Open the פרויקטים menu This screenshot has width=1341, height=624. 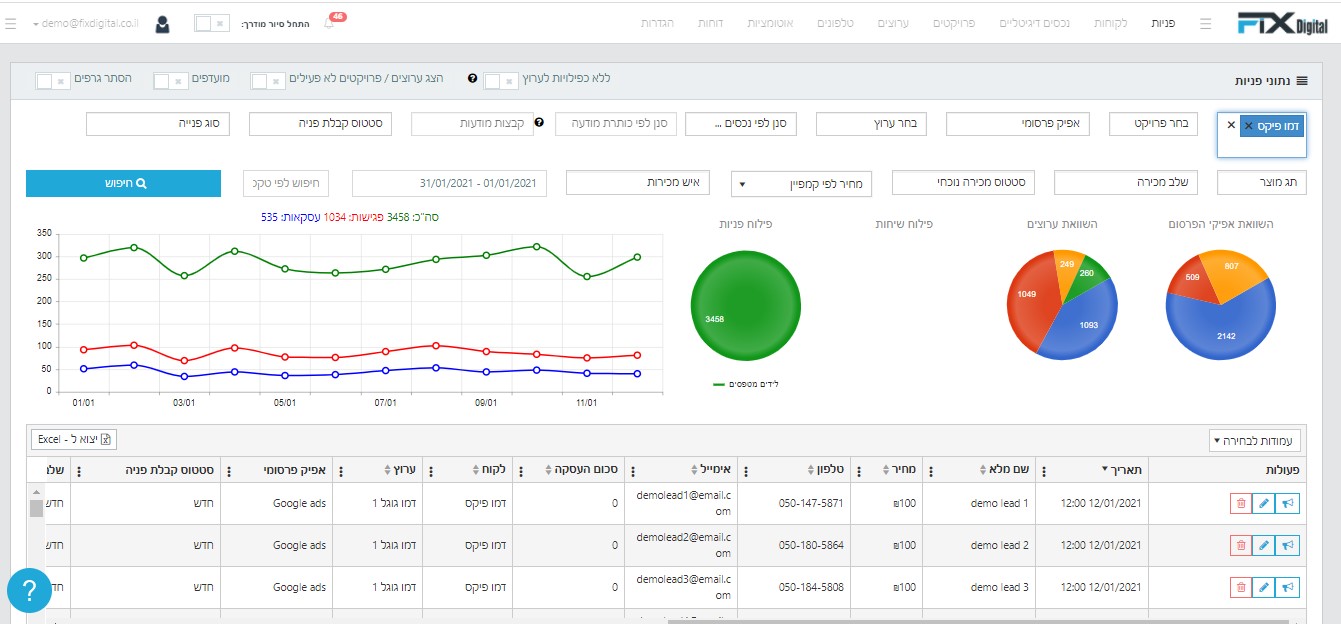(x=954, y=23)
